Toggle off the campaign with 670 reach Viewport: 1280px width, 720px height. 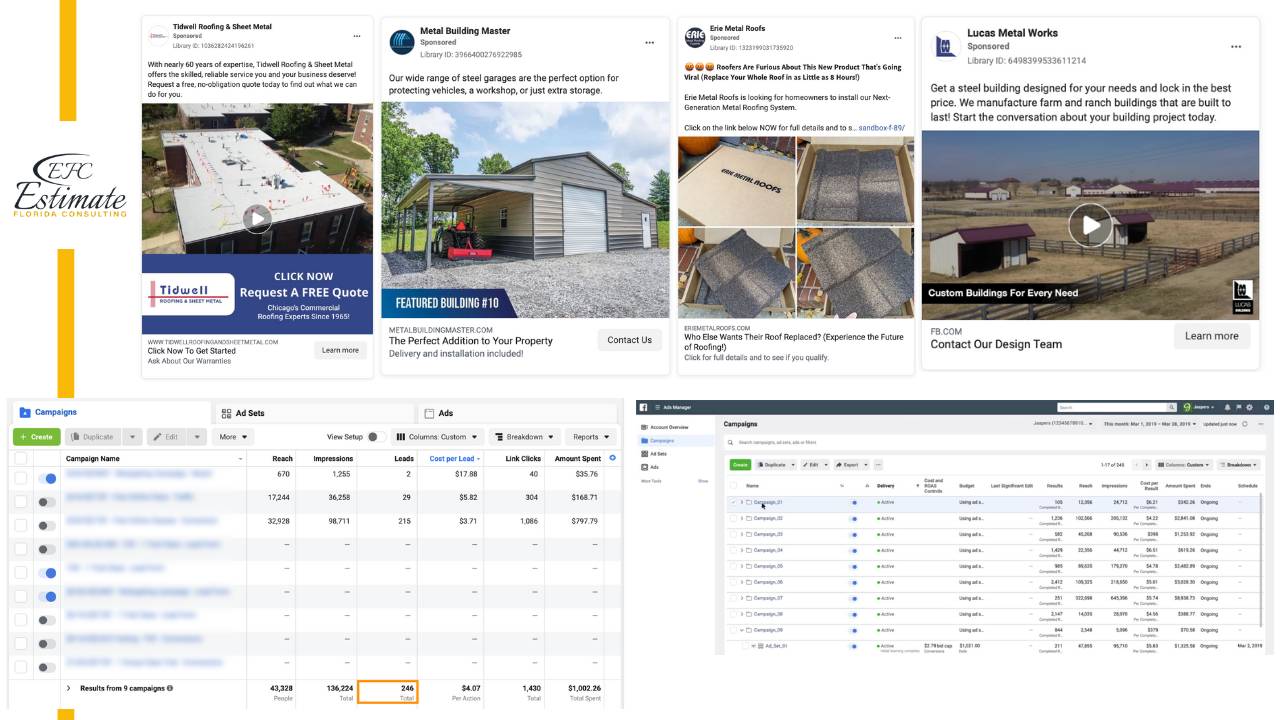click(x=47, y=478)
